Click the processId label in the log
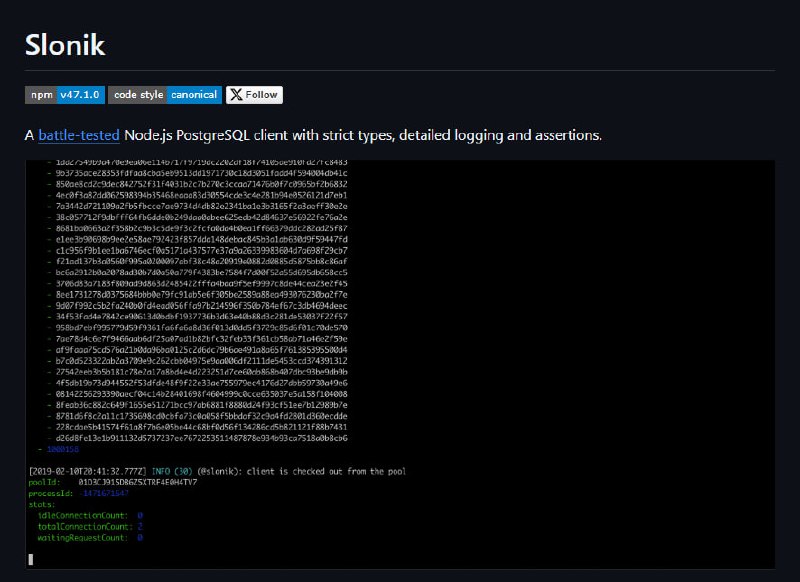This screenshot has width=800, height=582. tap(51, 493)
